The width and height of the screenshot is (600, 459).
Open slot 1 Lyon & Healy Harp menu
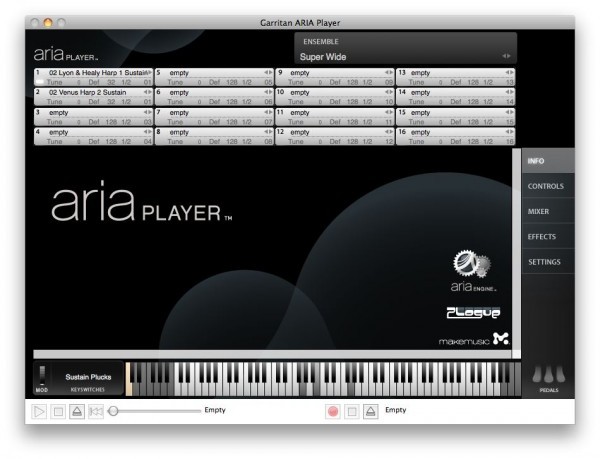(148, 72)
